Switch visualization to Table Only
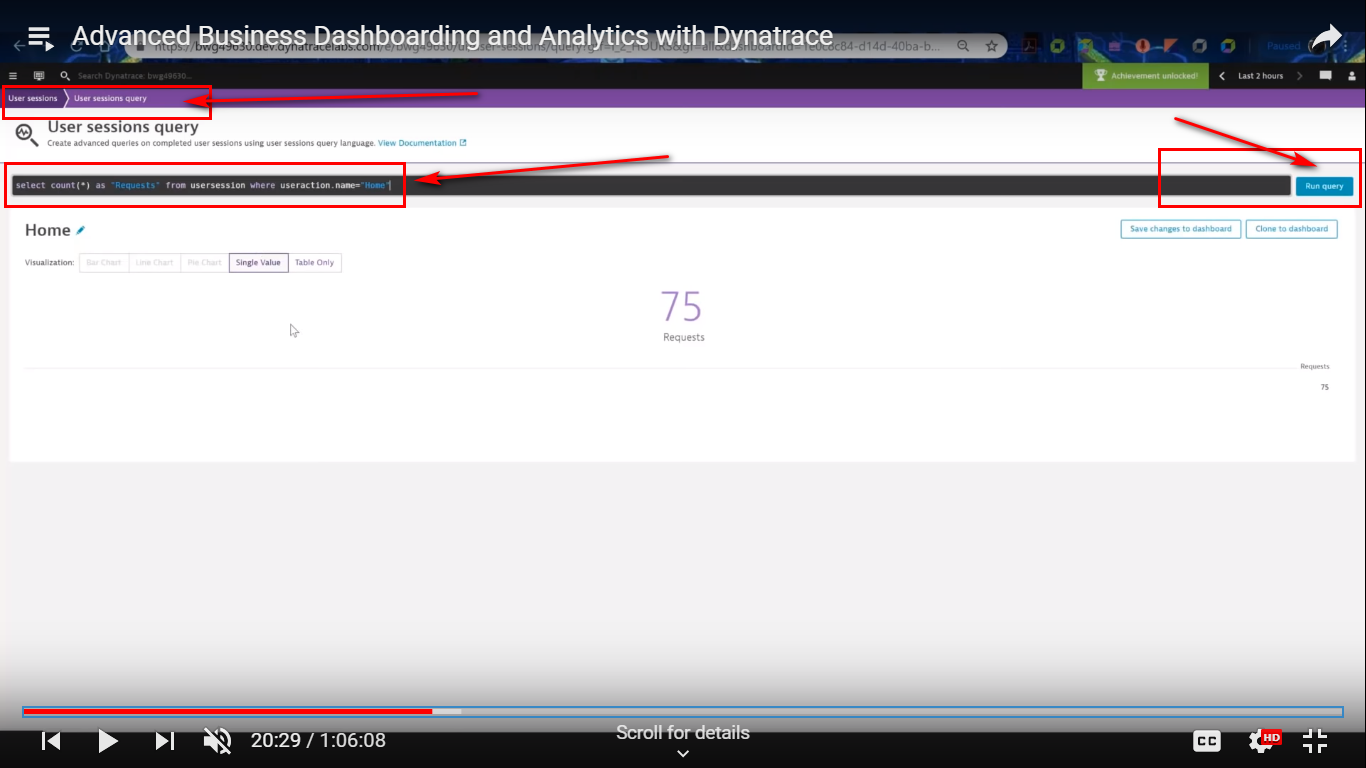Screen dimensions: 1366x768 click(314, 263)
